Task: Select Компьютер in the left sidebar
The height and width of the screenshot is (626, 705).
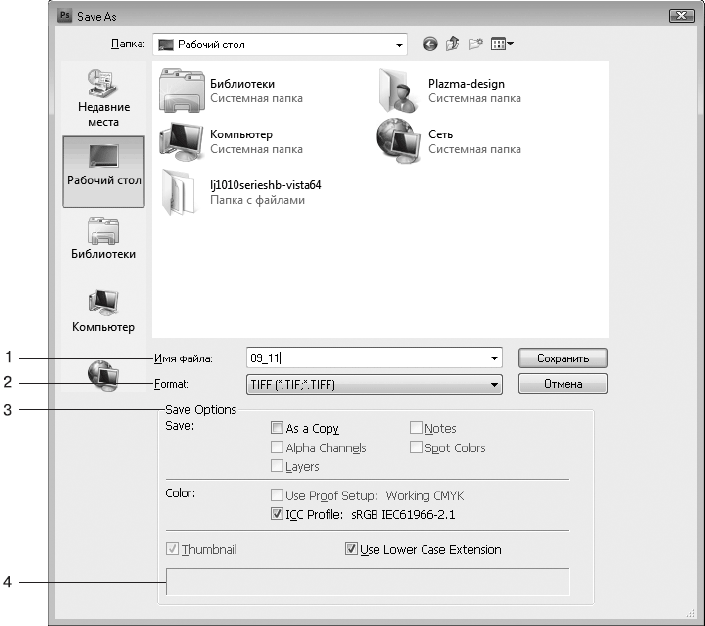Action: click(103, 311)
